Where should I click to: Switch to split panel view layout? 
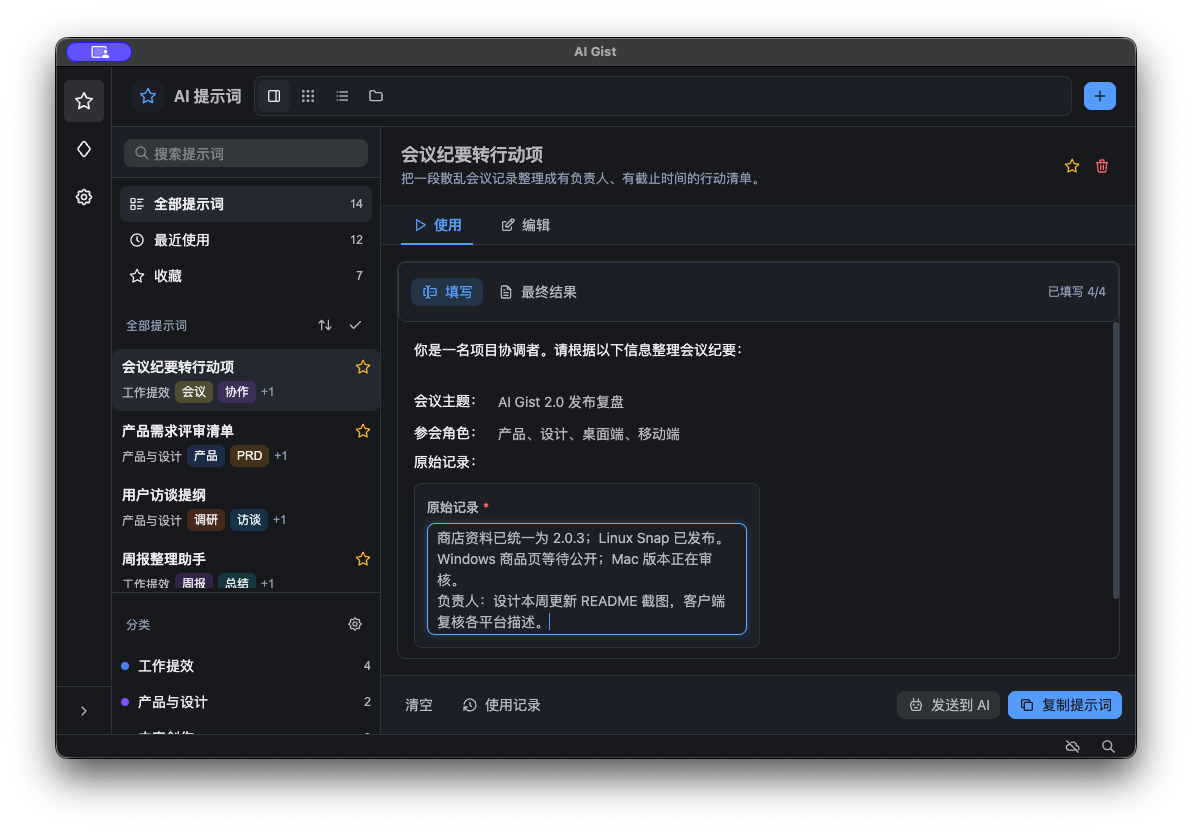(x=274, y=96)
